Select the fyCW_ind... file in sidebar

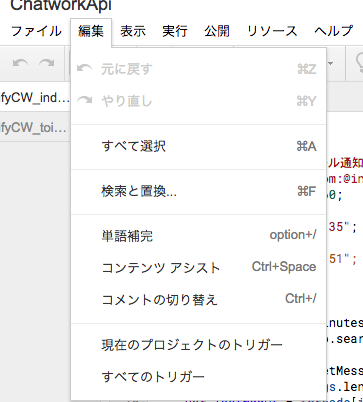point(35,99)
